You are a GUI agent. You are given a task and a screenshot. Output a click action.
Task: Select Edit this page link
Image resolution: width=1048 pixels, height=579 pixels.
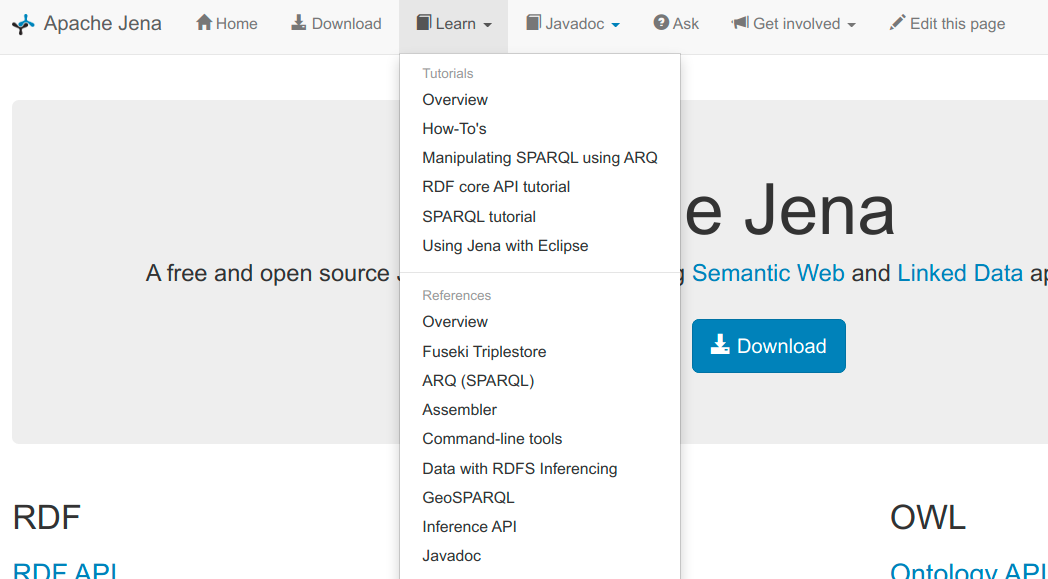pyautogui.click(x=947, y=23)
